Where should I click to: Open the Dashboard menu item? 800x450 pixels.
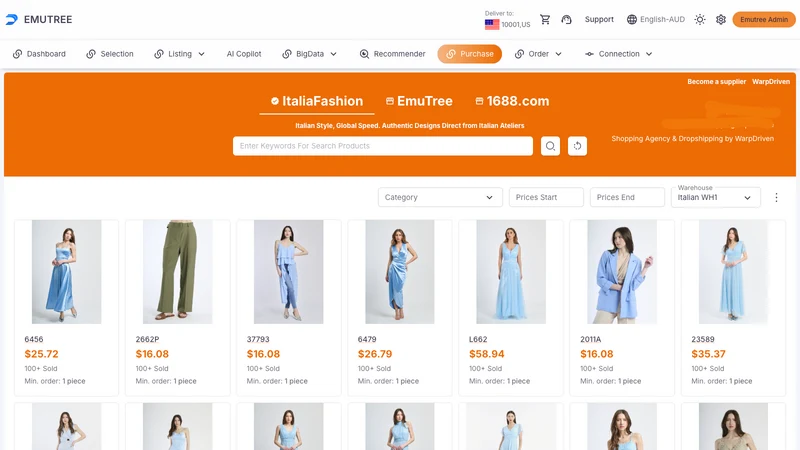[39, 54]
